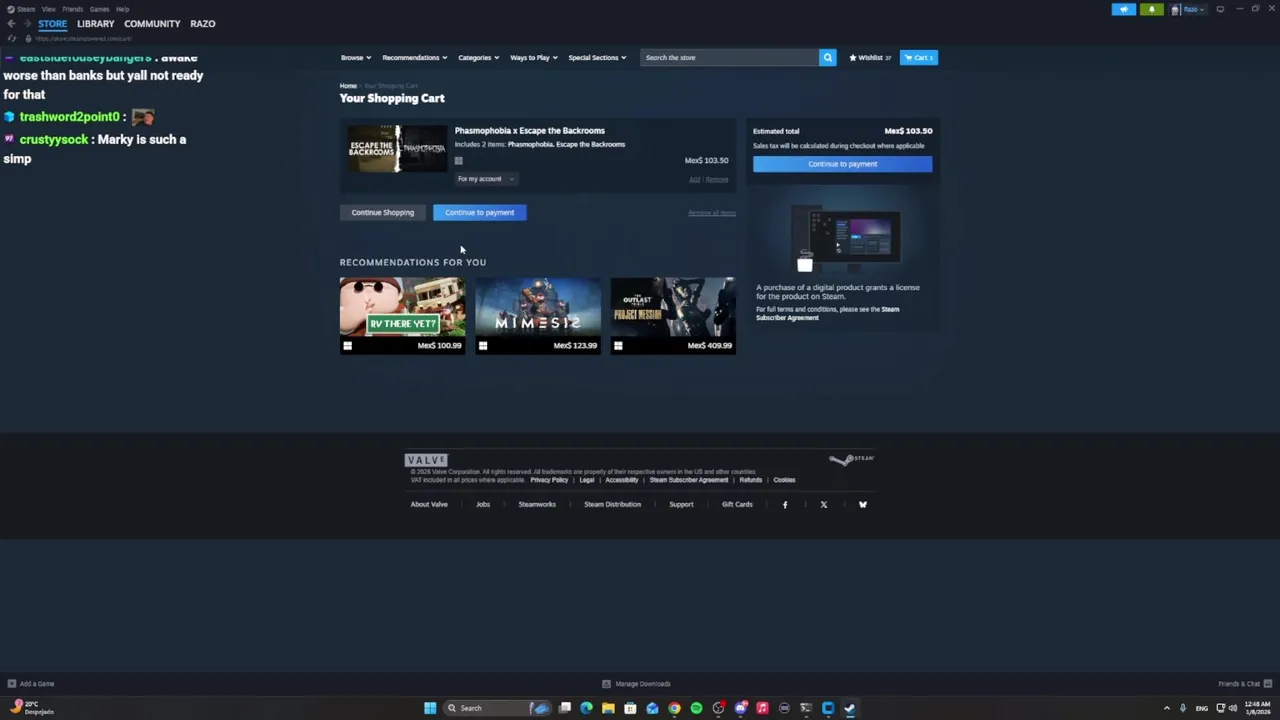This screenshot has width=1280, height=720.
Task: Open the View menu
Action: coord(48,9)
